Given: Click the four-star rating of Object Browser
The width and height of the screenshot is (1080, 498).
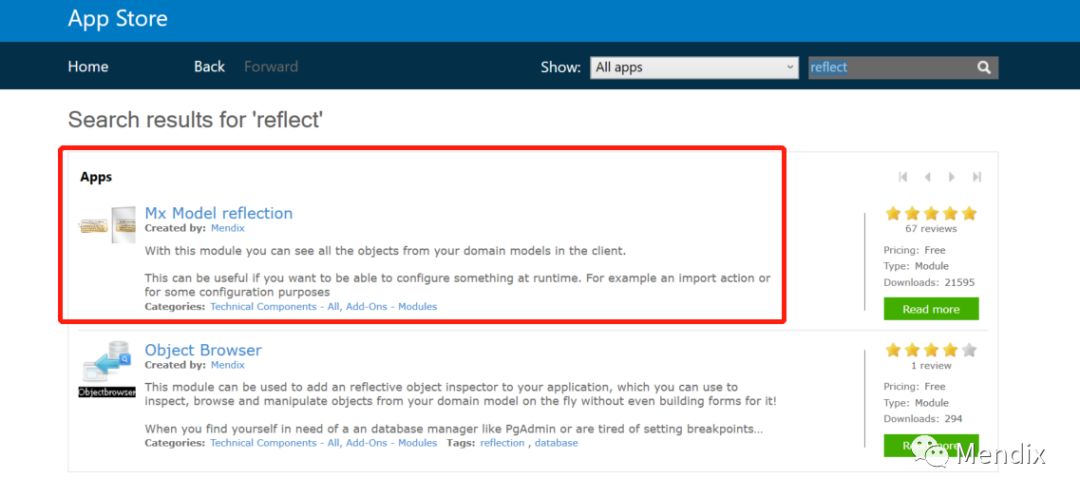Looking at the screenshot, I should pyautogui.click(x=931, y=350).
